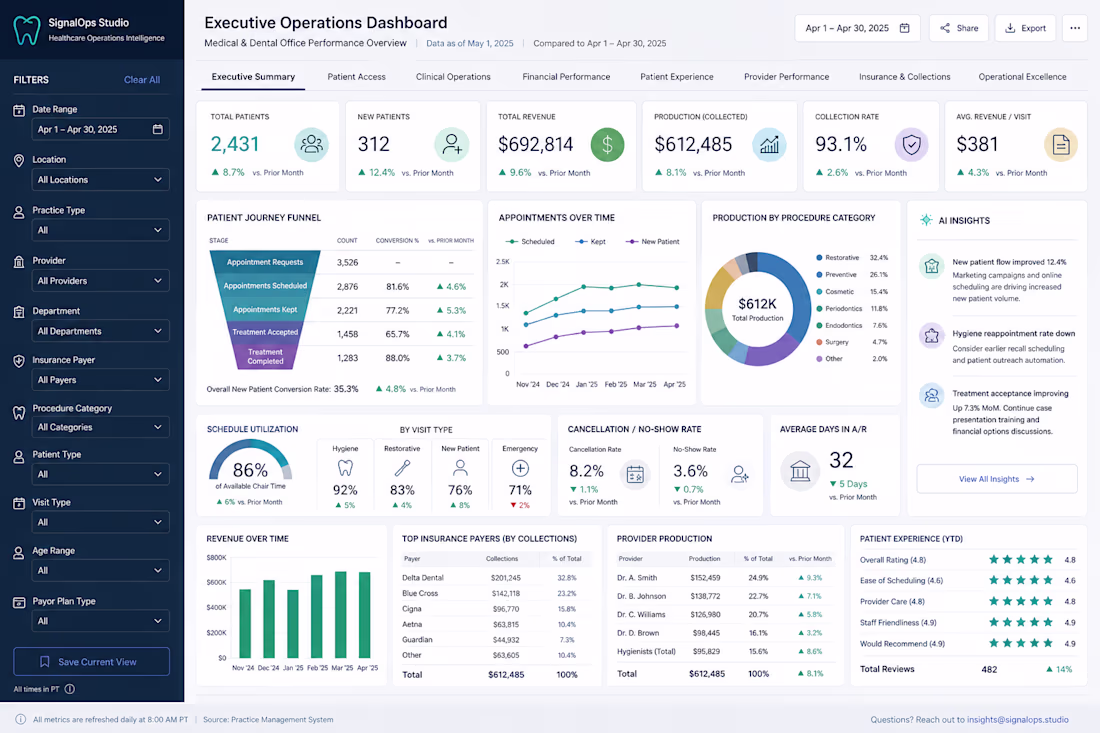Click the Appointment Requests funnel stage
The height and width of the screenshot is (733, 1100).
264,262
